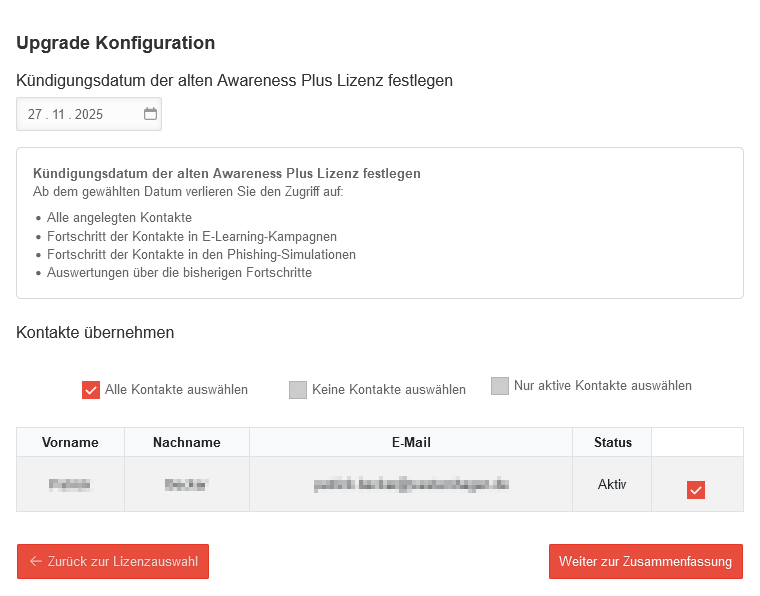The height and width of the screenshot is (596, 760).
Task: Click the E-Mail column header
Action: [411, 442]
